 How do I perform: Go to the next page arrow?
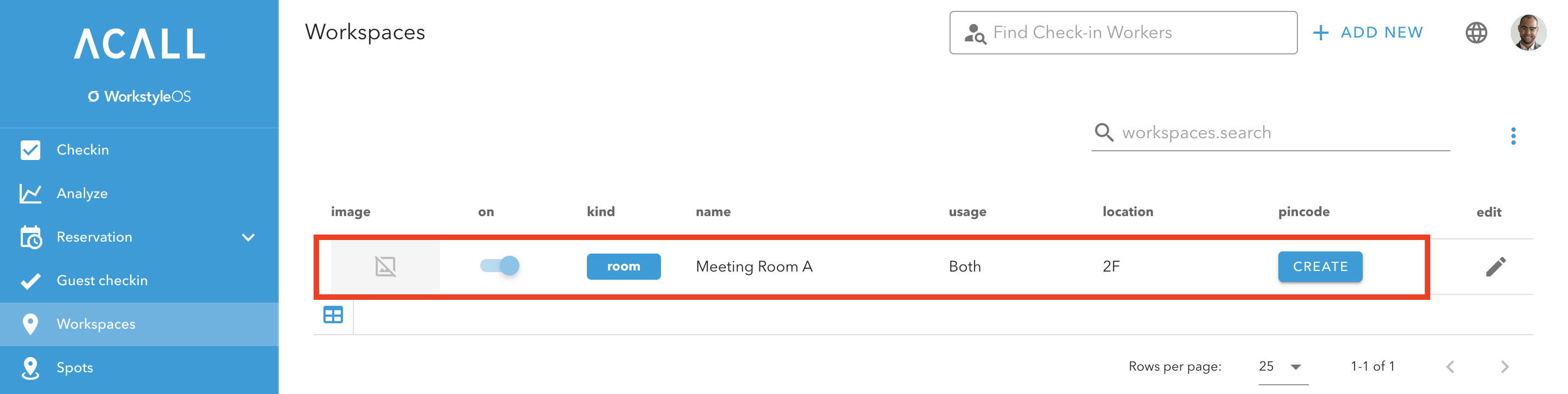pyautogui.click(x=1505, y=367)
